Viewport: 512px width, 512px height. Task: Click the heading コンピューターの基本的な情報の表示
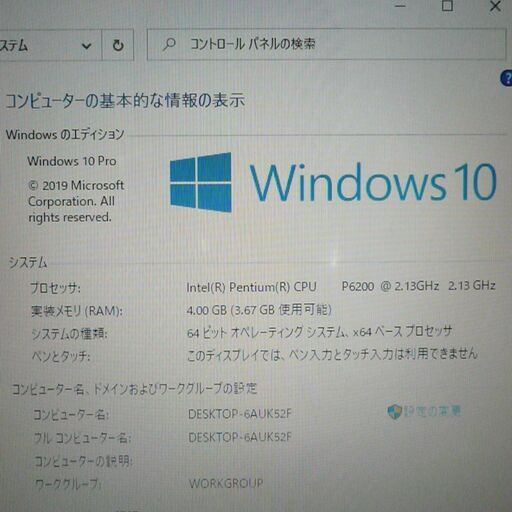point(125,101)
